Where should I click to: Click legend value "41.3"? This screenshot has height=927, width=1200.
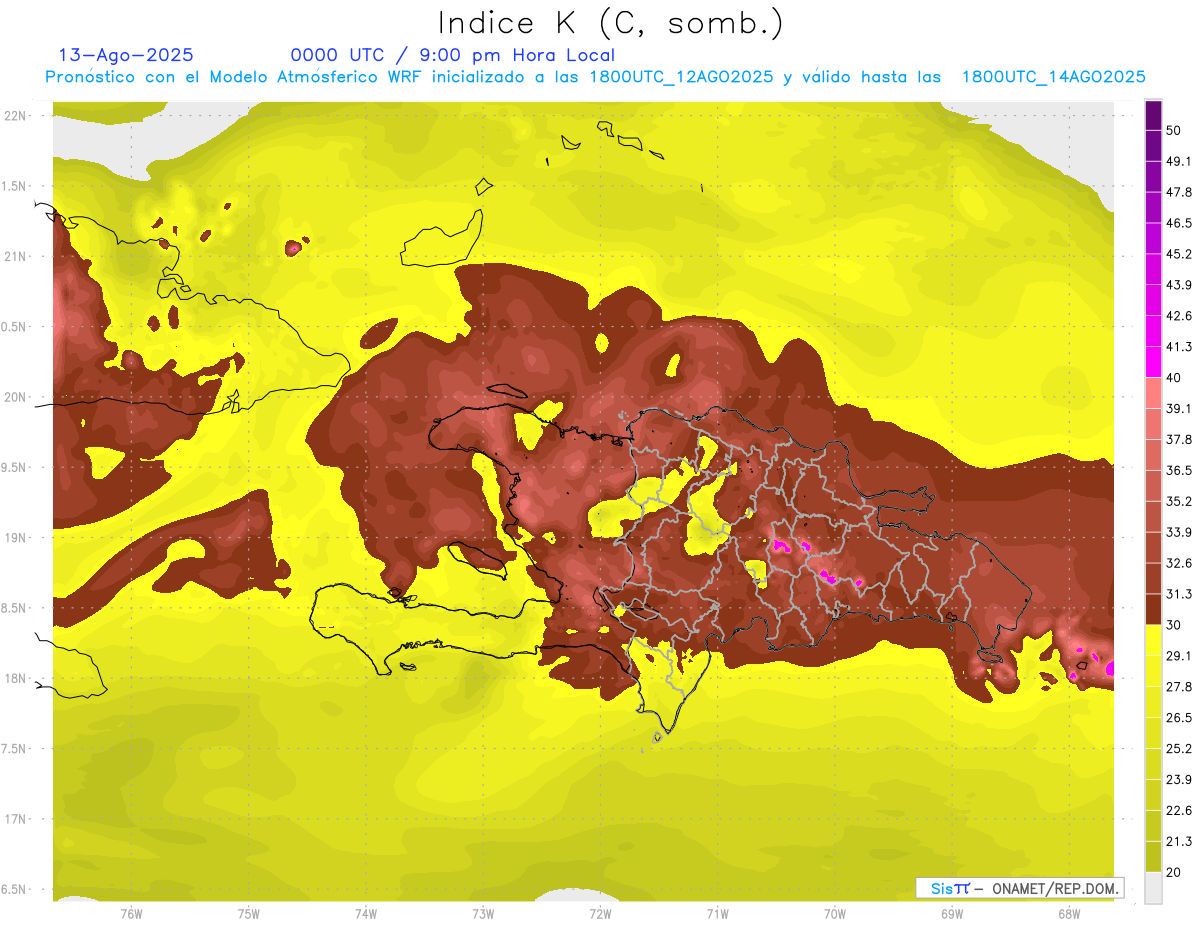1179,347
